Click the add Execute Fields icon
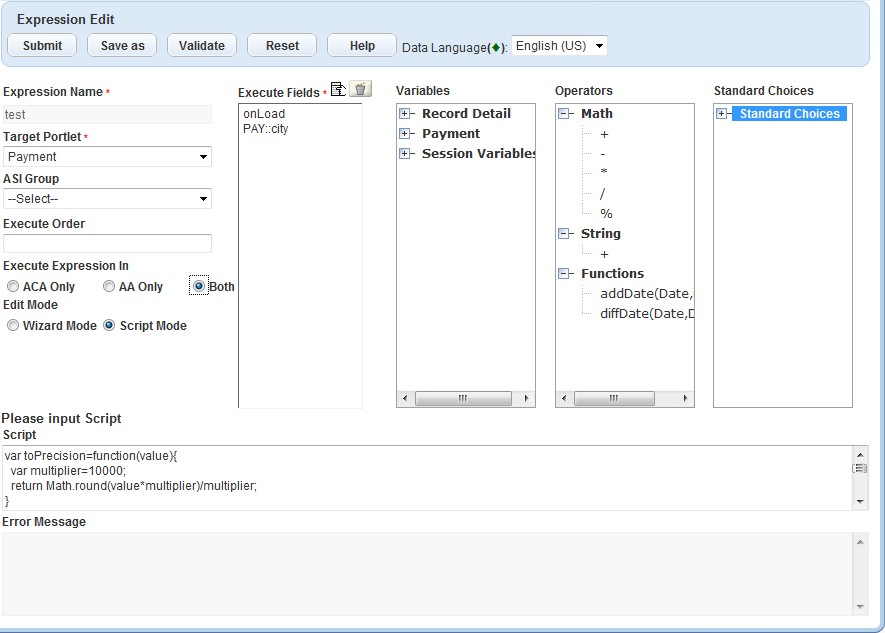This screenshot has width=885, height=633. (338, 89)
